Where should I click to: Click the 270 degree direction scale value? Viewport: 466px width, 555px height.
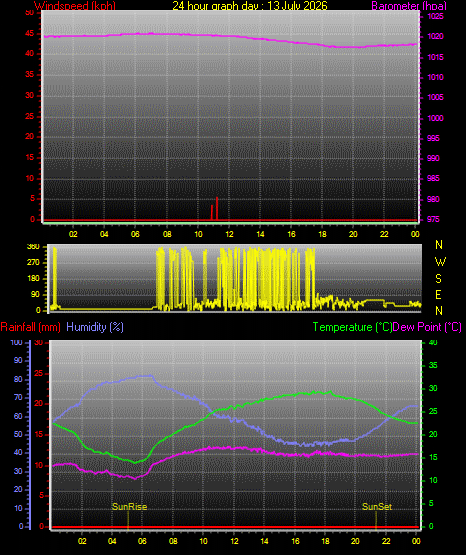(33, 263)
